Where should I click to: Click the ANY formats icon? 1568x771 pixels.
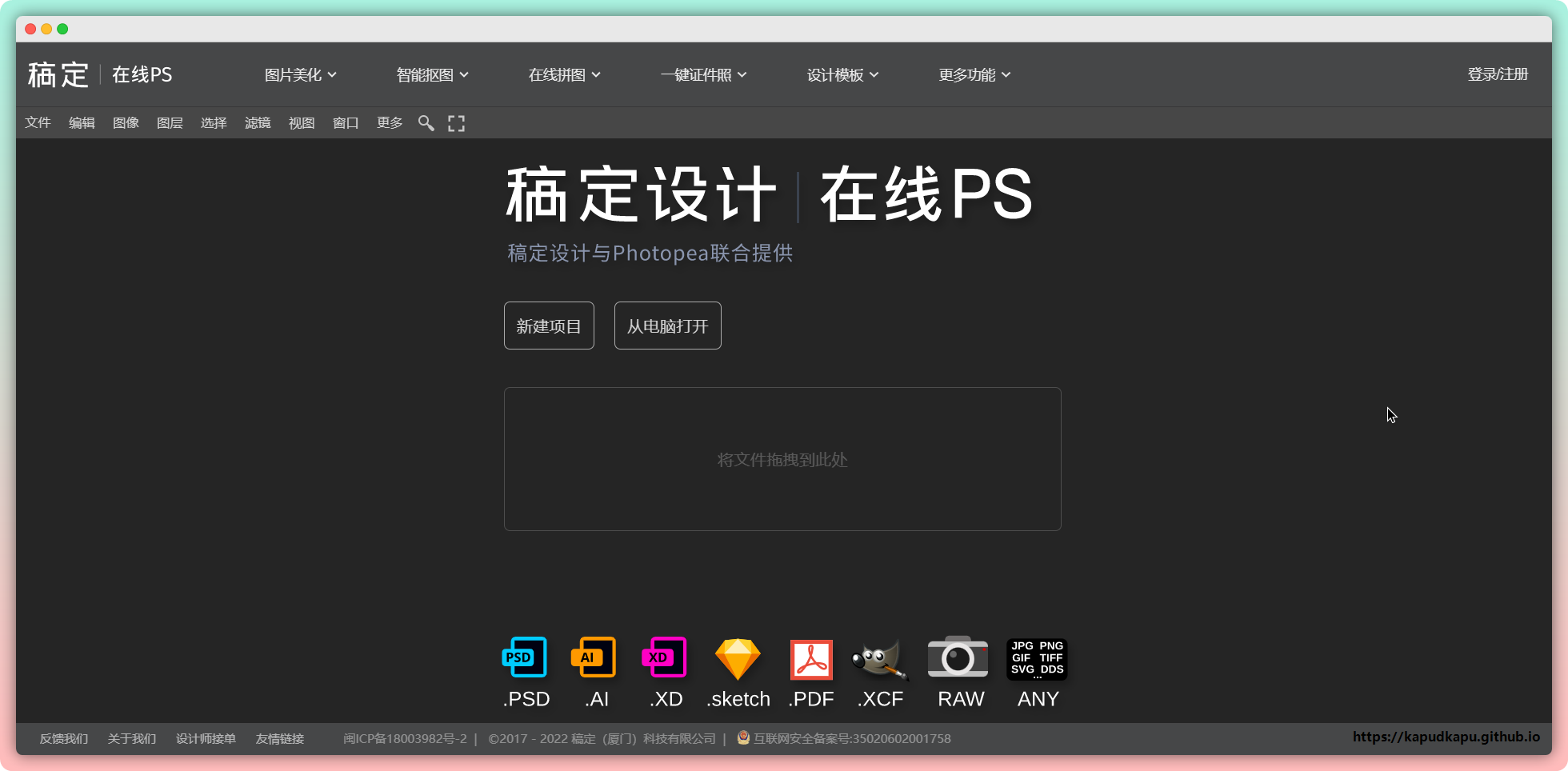(x=1037, y=659)
